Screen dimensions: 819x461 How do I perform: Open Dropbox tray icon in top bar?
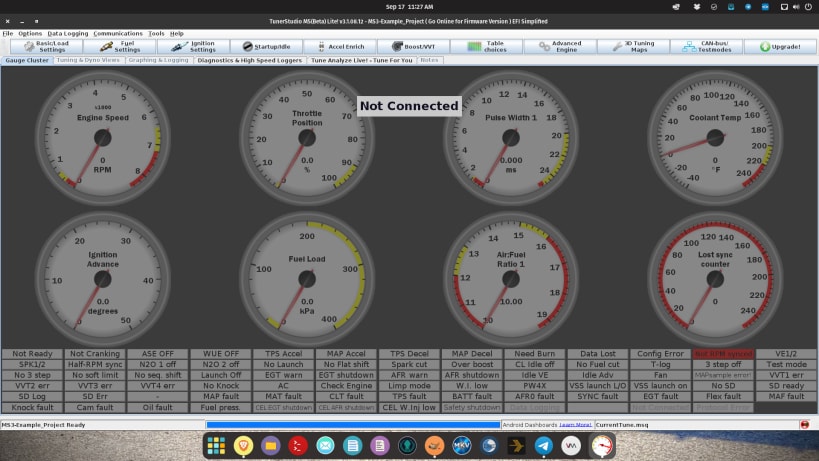pyautogui.click(x=697, y=7)
